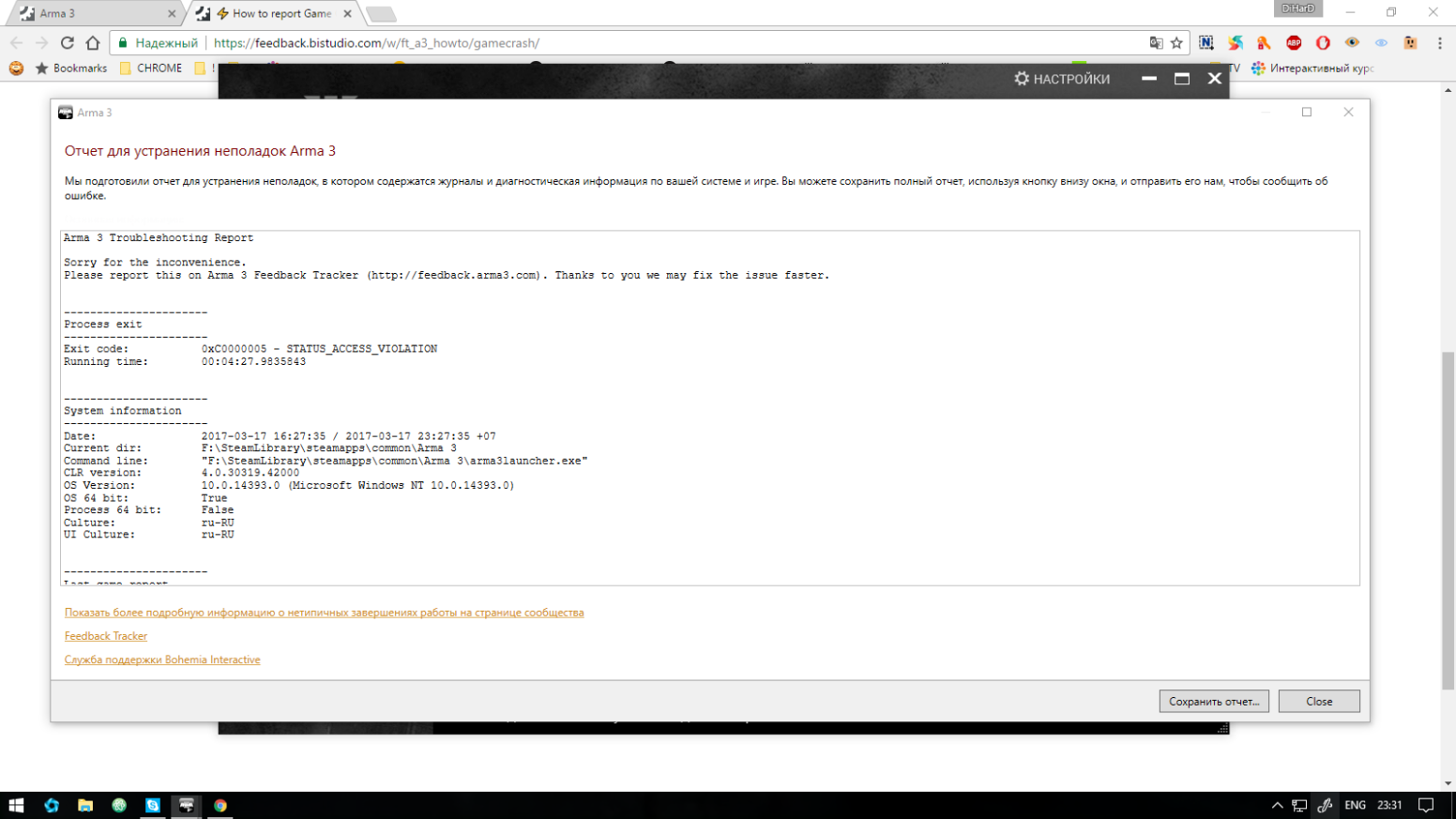Viewport: 1456px width, 819px height.
Task: Click the Chrome back arrow
Action: click(x=16, y=43)
